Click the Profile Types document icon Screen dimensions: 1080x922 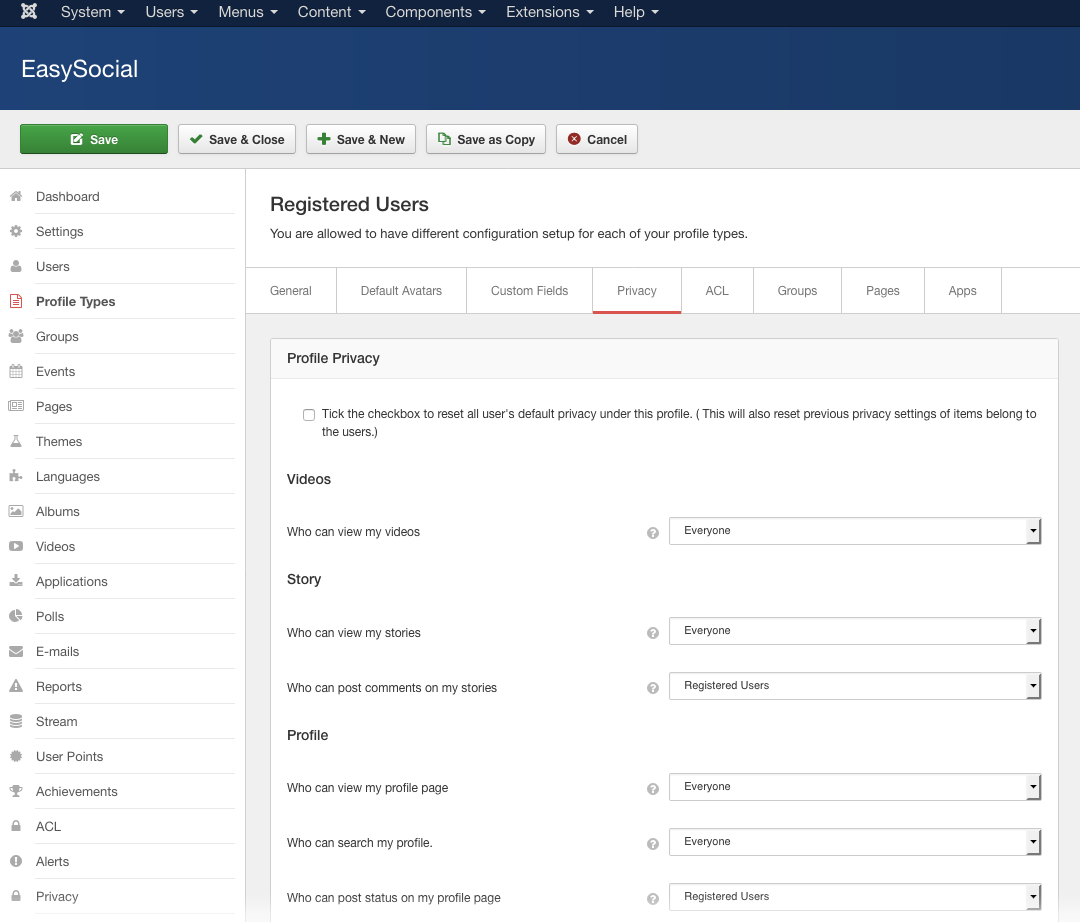tap(16, 302)
